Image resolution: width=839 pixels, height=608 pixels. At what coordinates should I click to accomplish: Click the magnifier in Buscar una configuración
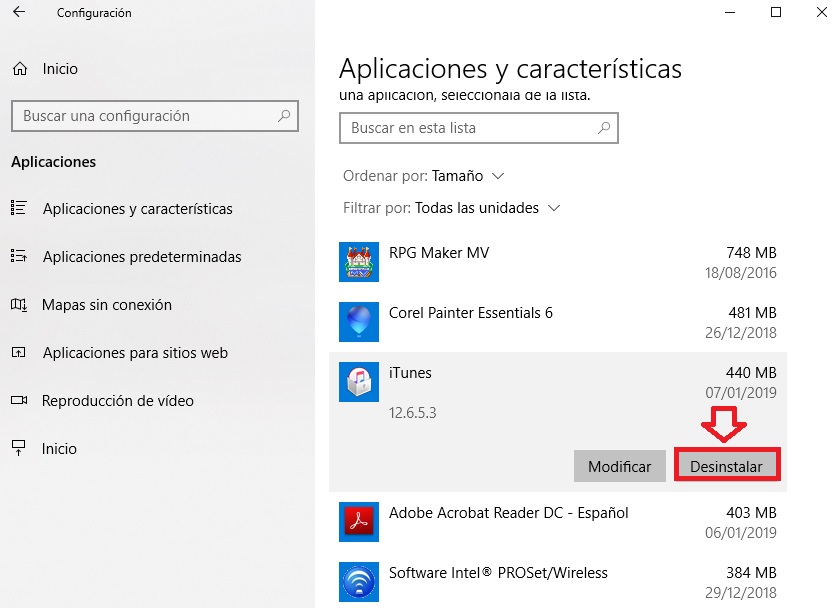284,116
